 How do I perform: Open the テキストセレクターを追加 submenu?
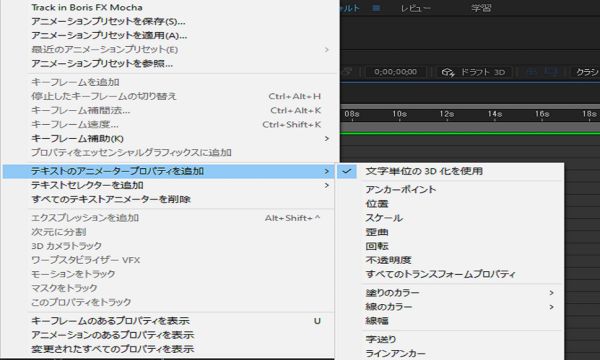(168, 185)
